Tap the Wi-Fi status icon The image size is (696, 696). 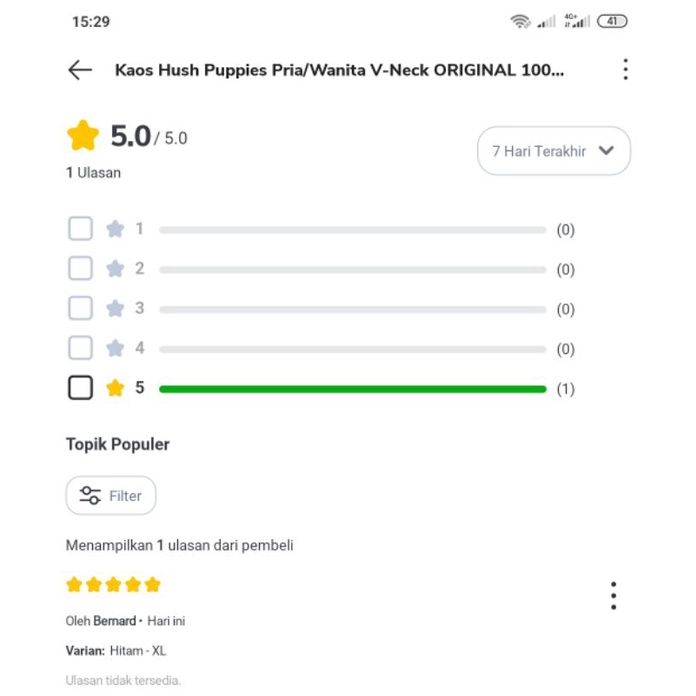click(x=520, y=21)
